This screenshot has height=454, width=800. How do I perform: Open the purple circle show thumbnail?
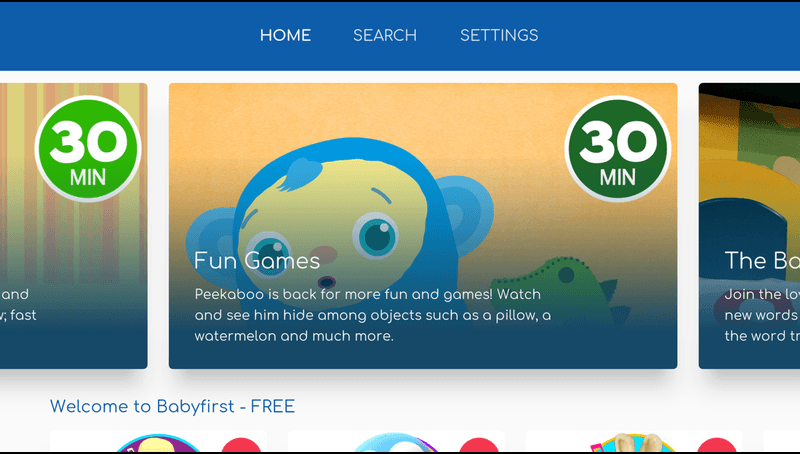coord(158,444)
